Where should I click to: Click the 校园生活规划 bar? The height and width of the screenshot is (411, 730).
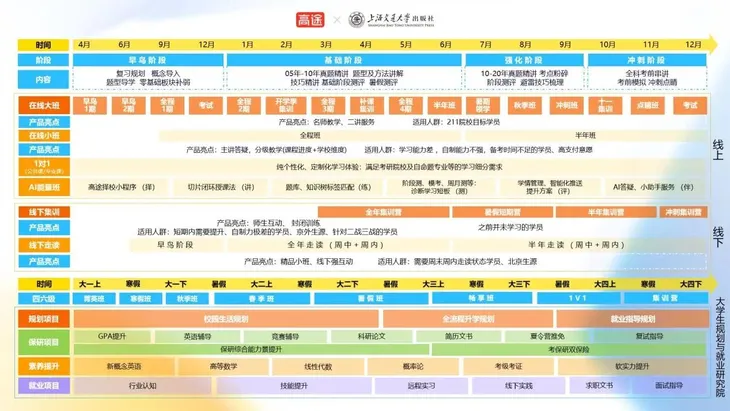tap(226, 319)
